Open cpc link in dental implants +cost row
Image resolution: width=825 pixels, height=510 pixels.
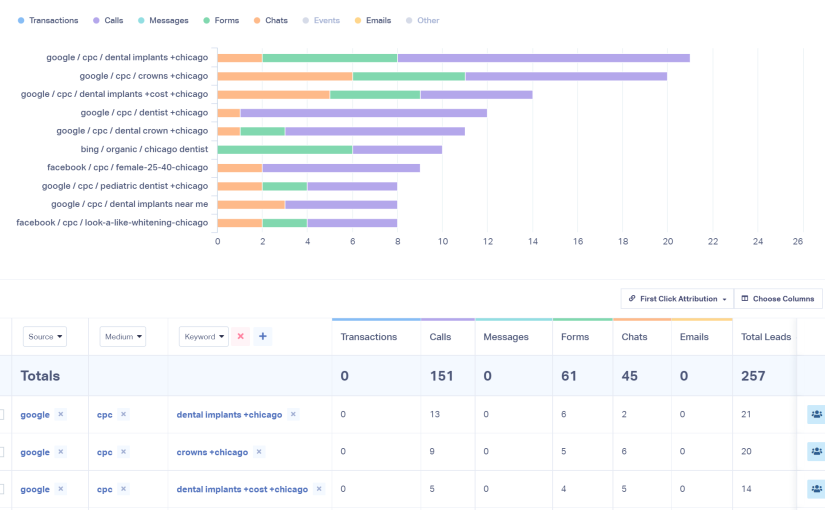tap(105, 489)
